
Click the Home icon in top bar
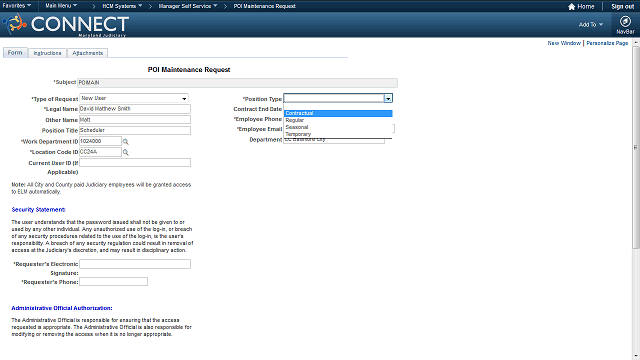coord(571,6)
